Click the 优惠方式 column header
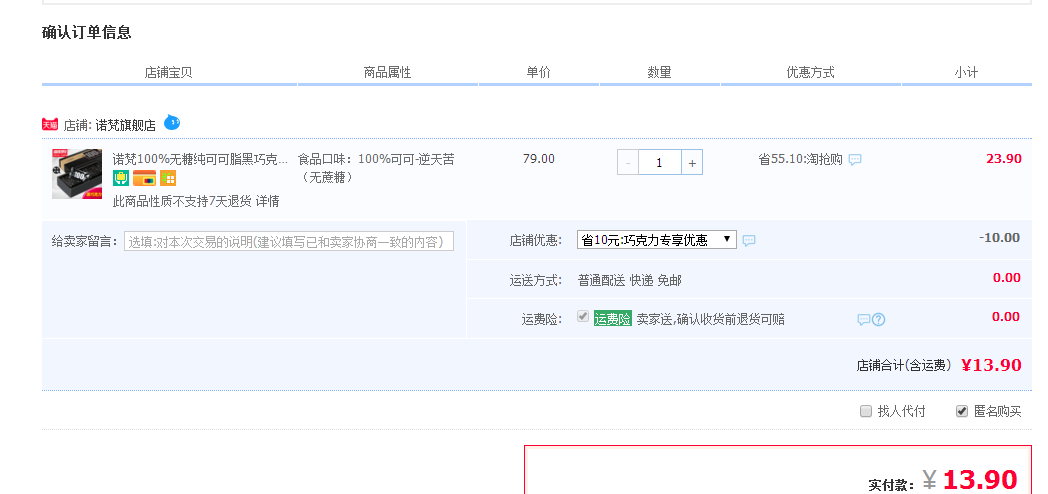The width and height of the screenshot is (1048, 494). click(x=810, y=72)
